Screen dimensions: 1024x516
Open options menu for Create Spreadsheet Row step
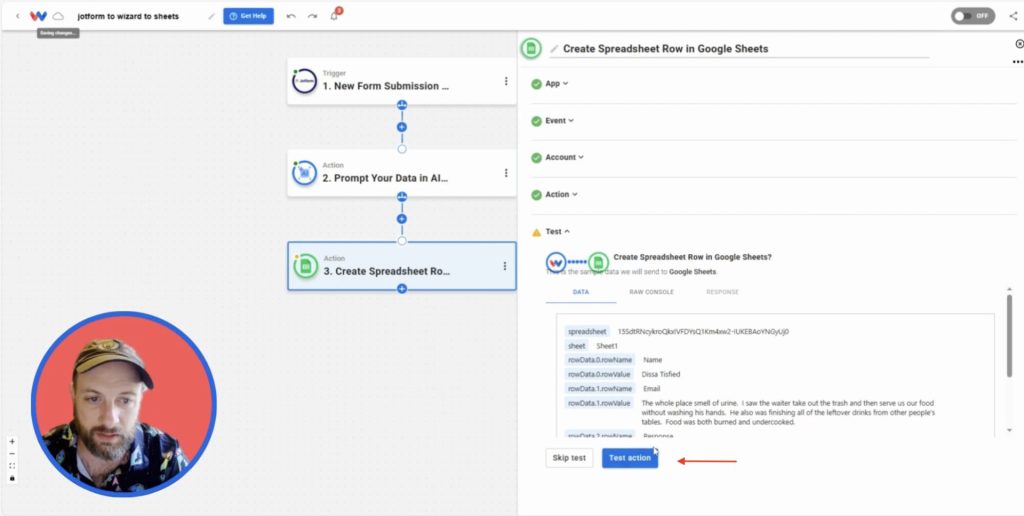pos(505,266)
